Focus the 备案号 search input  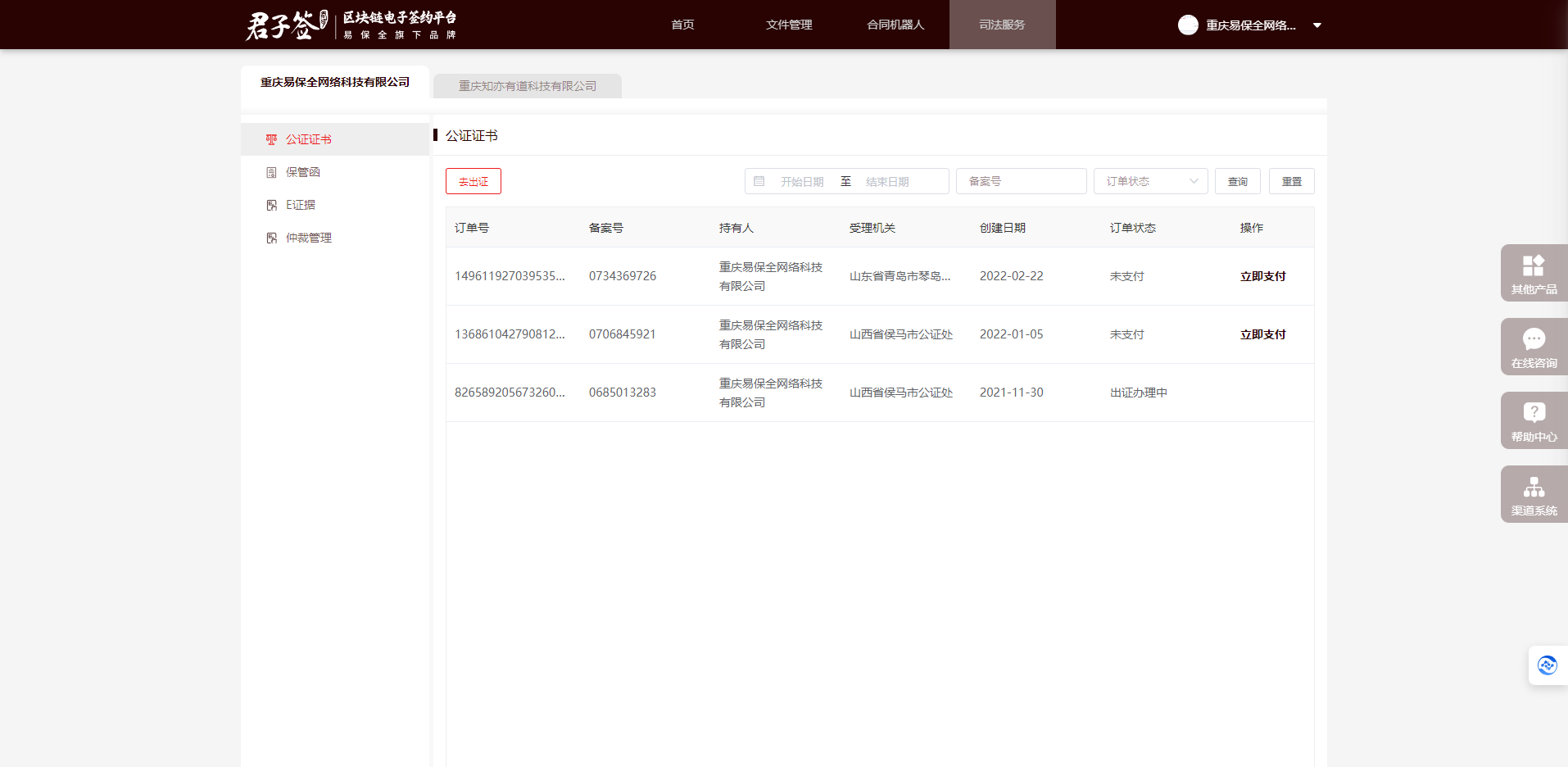1022,181
